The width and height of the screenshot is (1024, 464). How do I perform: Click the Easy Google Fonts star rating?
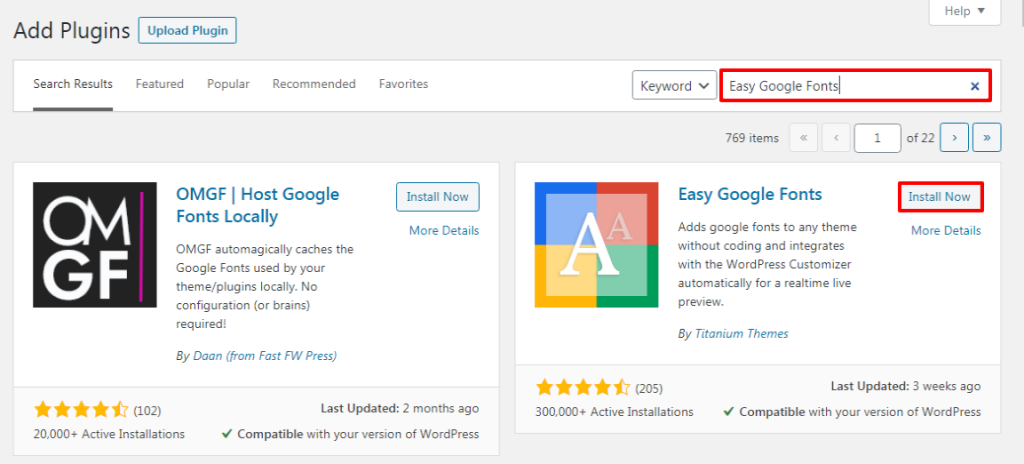pos(583,388)
